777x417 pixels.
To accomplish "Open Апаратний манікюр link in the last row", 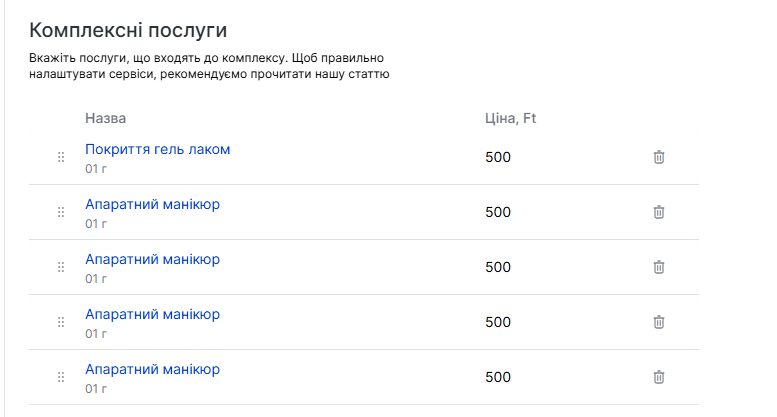I will (x=152, y=369).
